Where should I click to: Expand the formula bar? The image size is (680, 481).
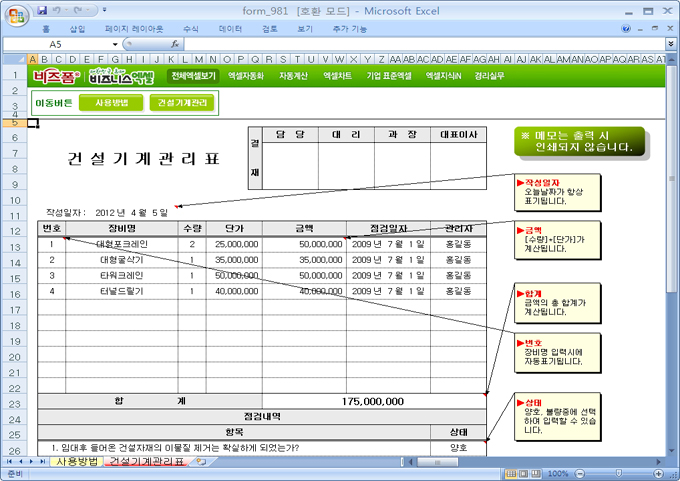(670, 44)
